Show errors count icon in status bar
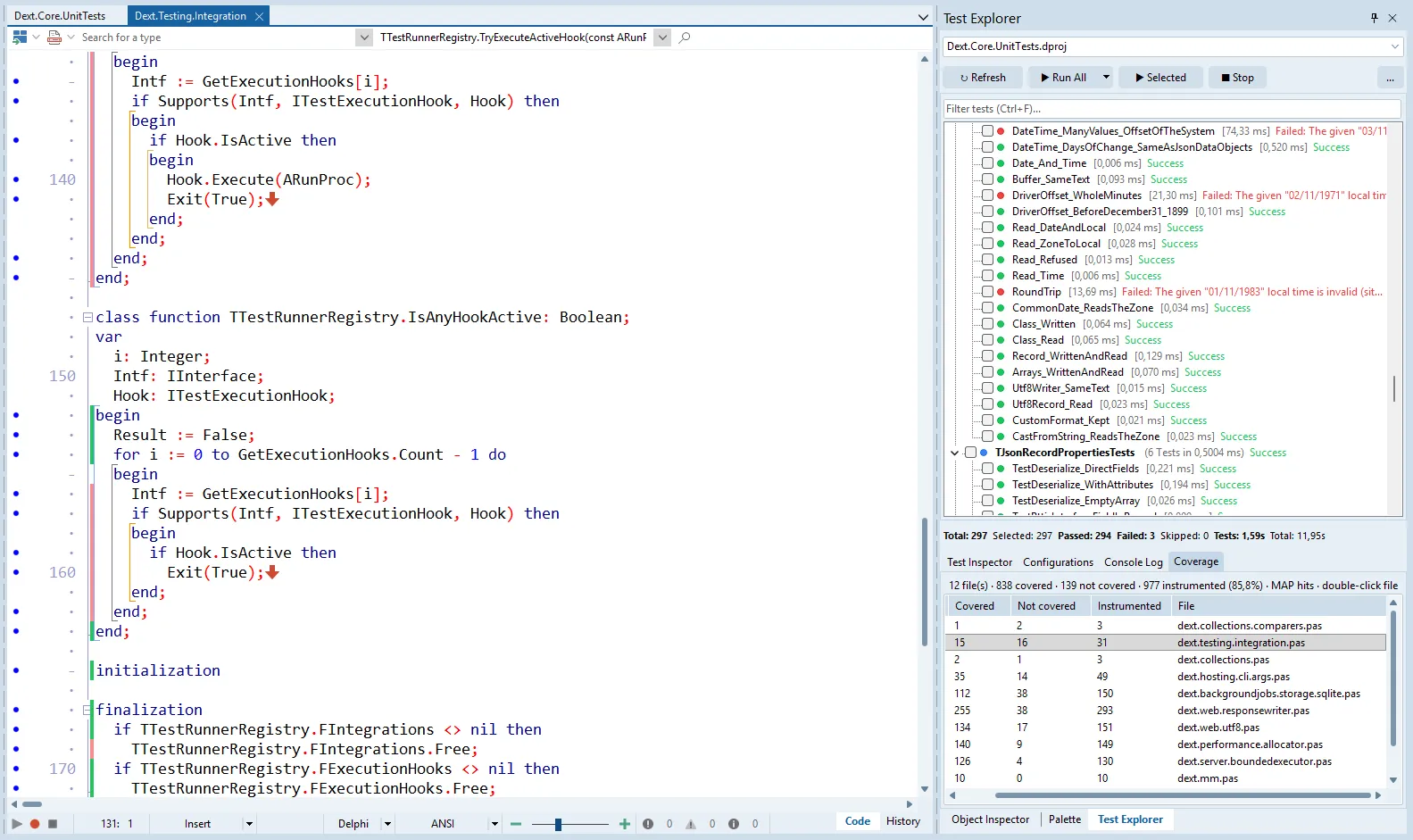1413x840 pixels. (x=648, y=824)
